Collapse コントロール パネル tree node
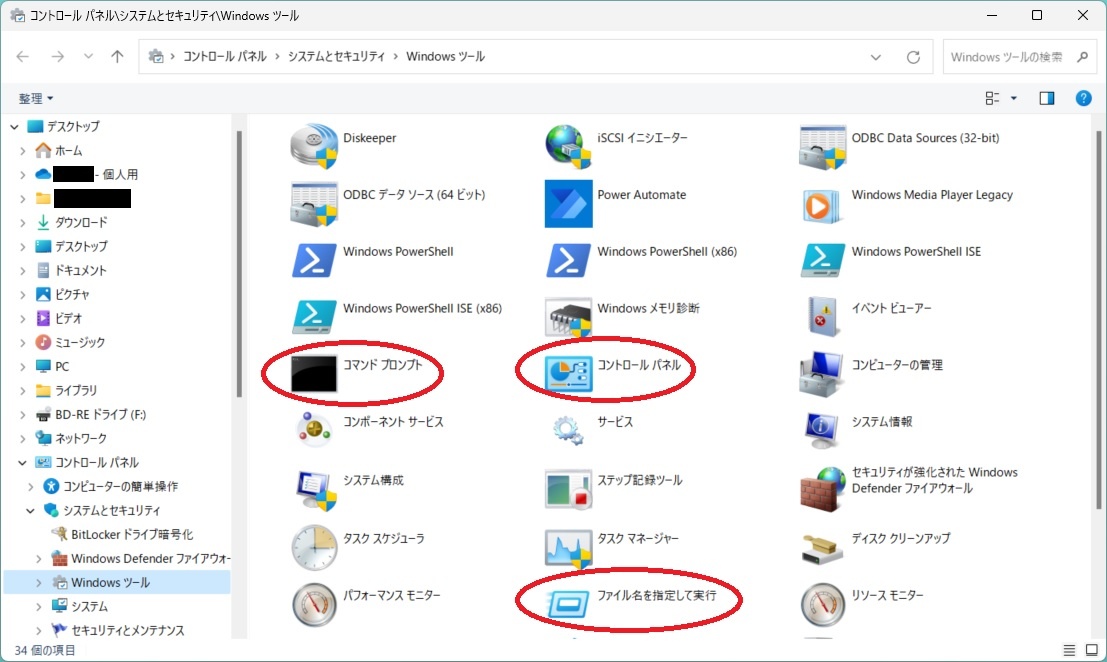This screenshot has height=662, width=1107. [x=23, y=463]
